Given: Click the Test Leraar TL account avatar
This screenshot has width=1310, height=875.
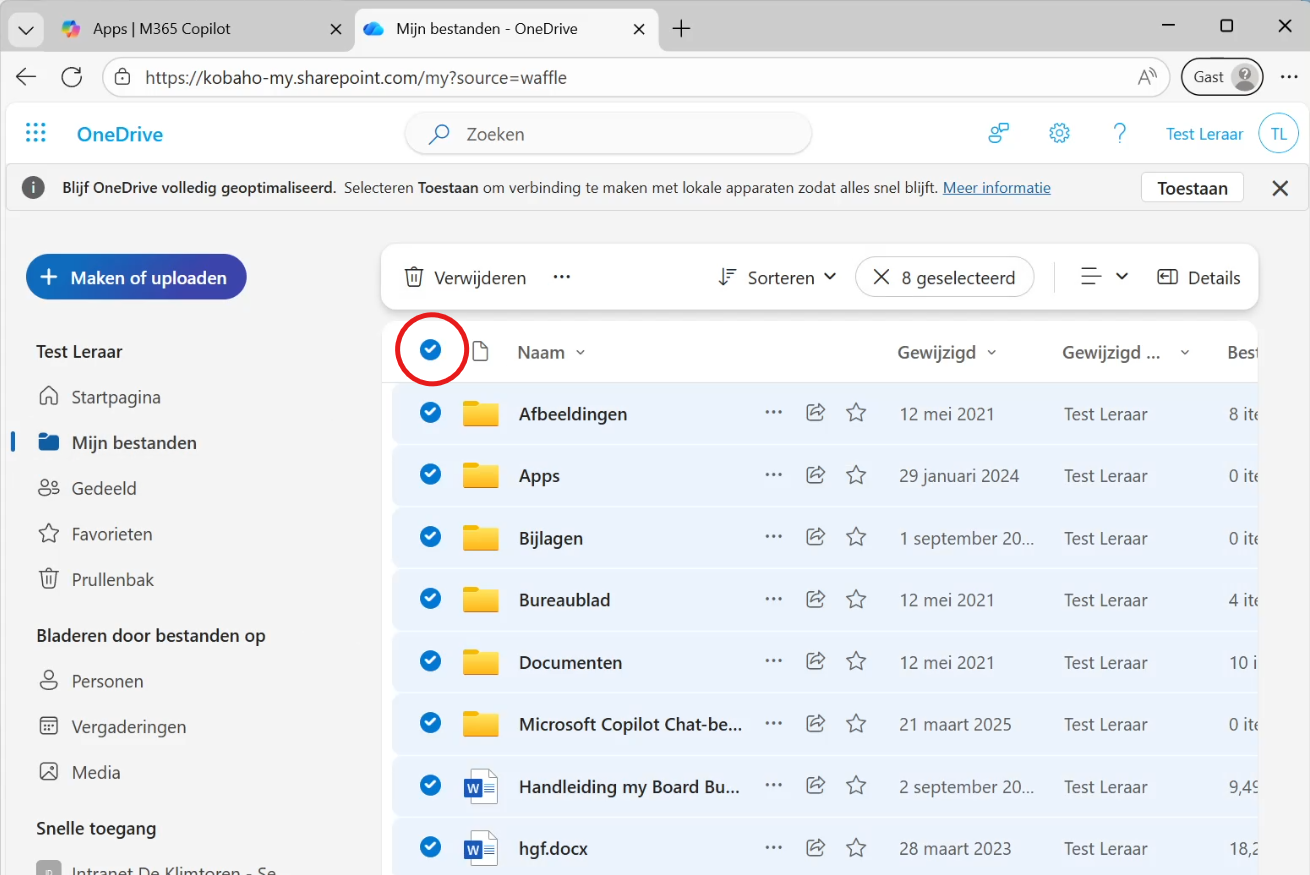Looking at the screenshot, I should pos(1277,134).
